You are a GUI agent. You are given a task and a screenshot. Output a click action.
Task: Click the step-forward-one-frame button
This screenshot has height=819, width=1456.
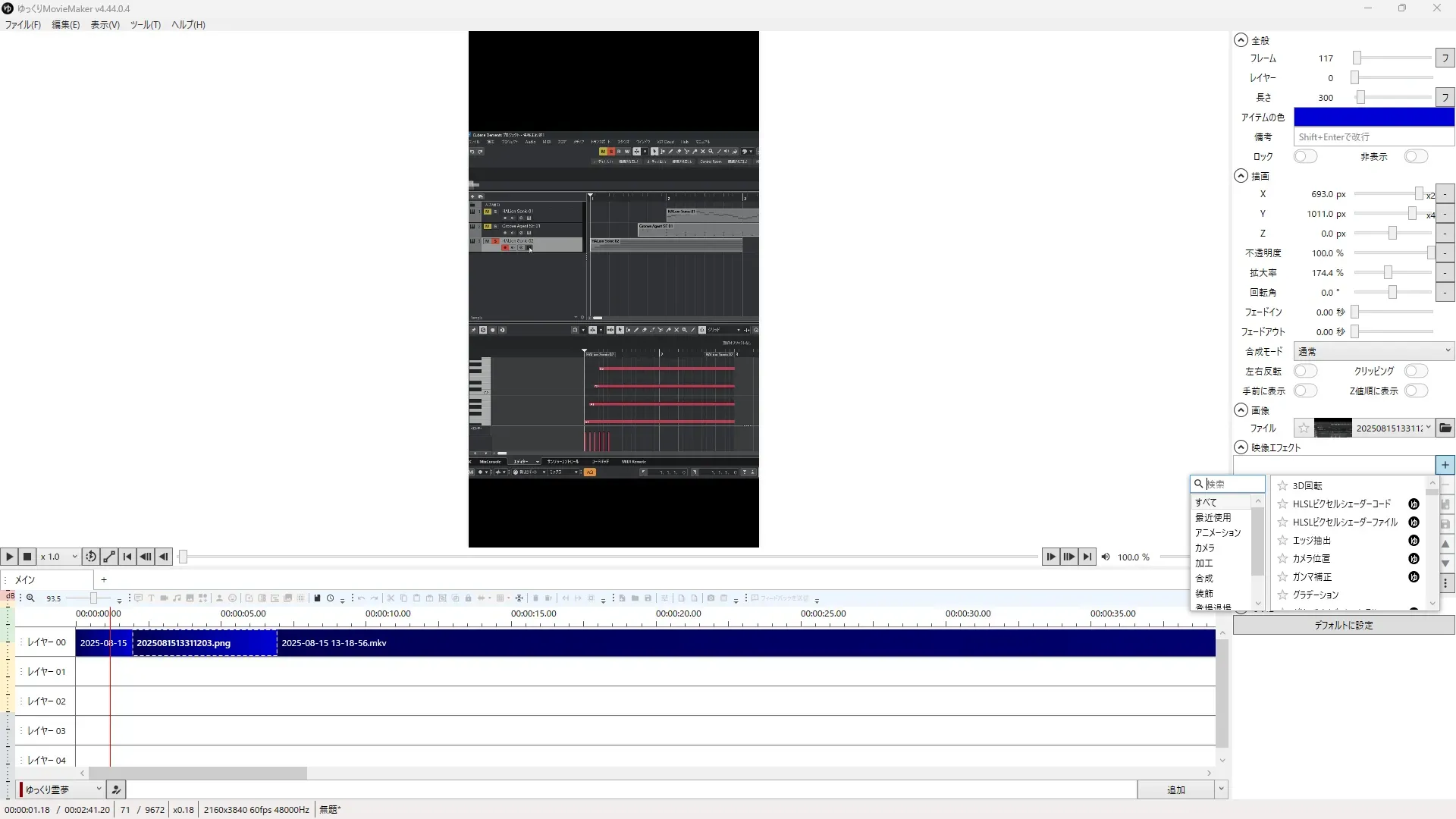click(1051, 557)
